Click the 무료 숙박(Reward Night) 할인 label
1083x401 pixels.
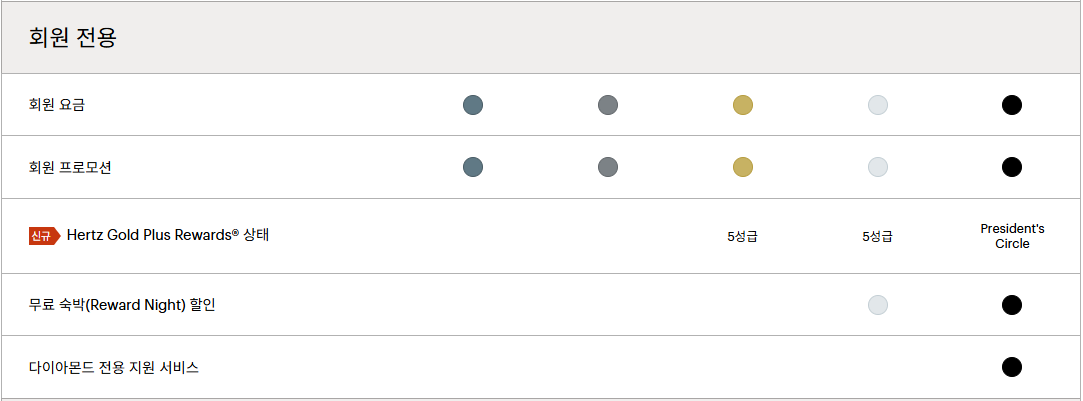coord(122,305)
